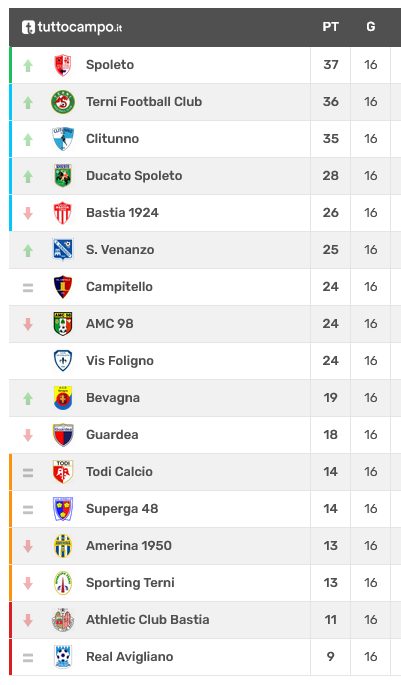
Task: Sort by the PT column header
Action: (x=330, y=27)
